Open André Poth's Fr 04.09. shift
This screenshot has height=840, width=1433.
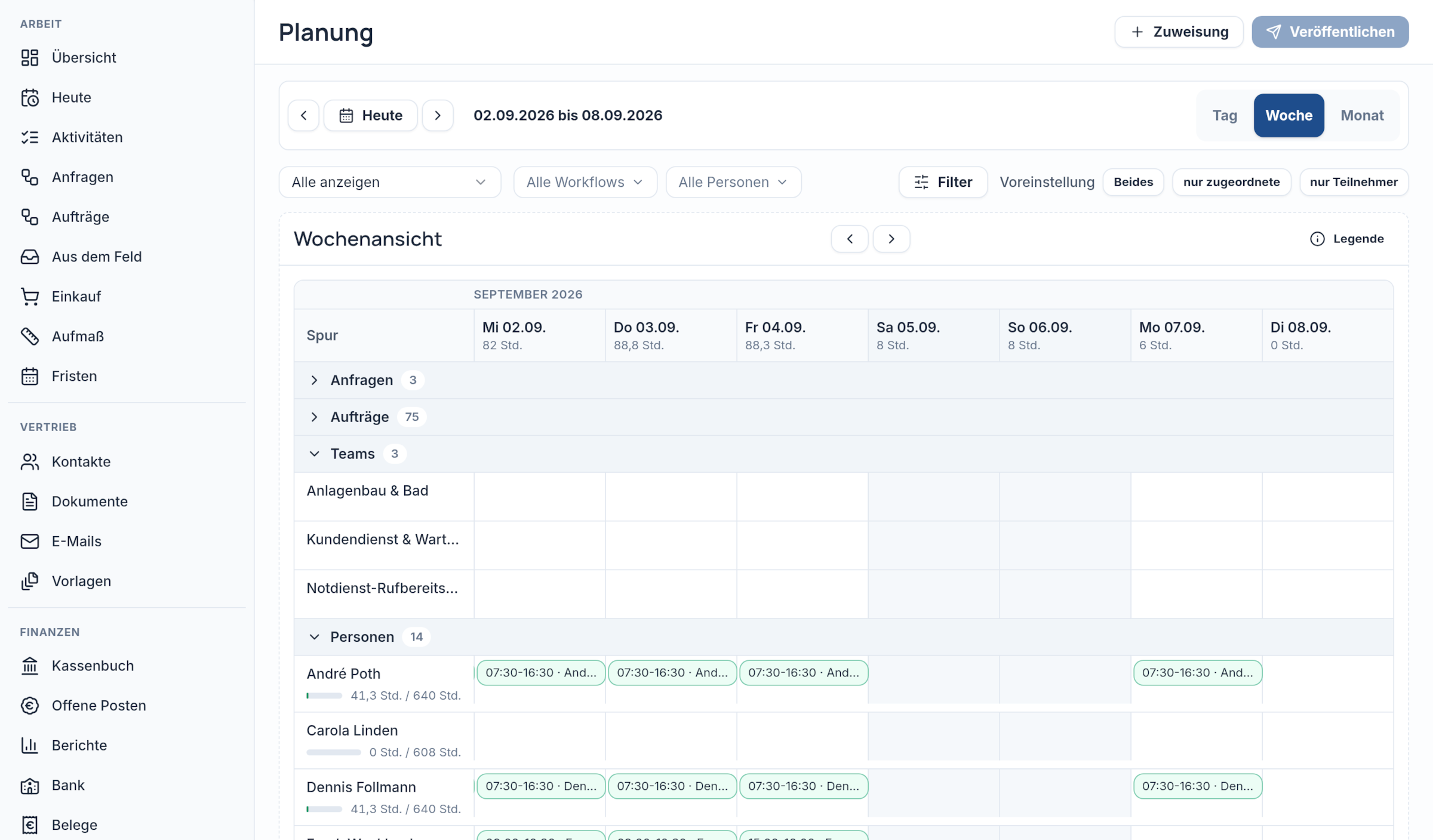coord(804,673)
